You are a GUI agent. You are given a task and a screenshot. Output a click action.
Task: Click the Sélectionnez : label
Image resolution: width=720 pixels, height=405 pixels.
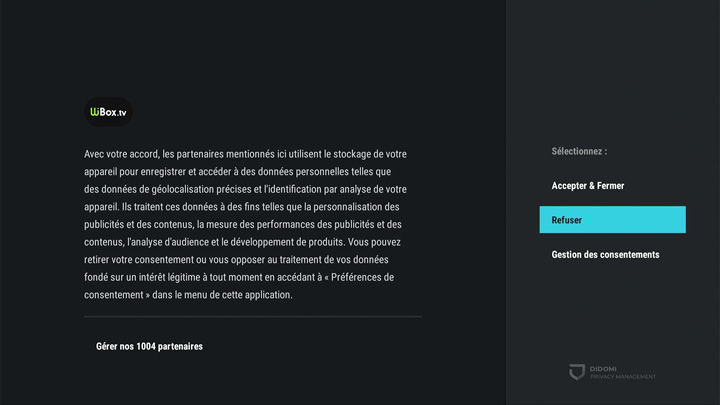pyautogui.click(x=579, y=152)
